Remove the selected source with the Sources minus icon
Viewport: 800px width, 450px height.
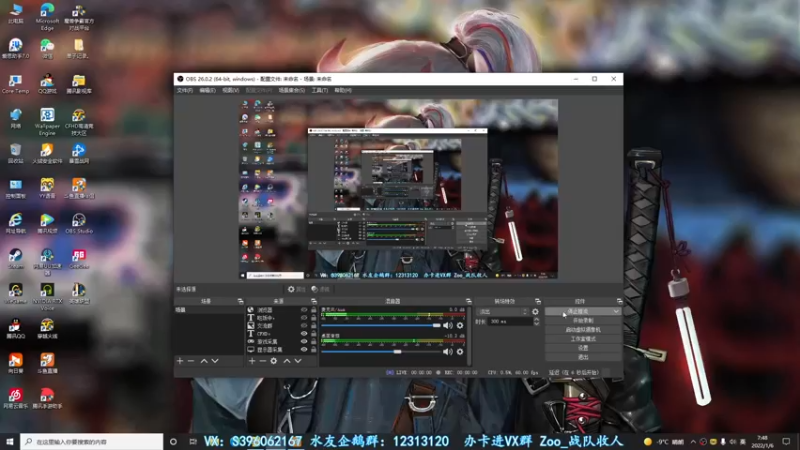(262, 361)
